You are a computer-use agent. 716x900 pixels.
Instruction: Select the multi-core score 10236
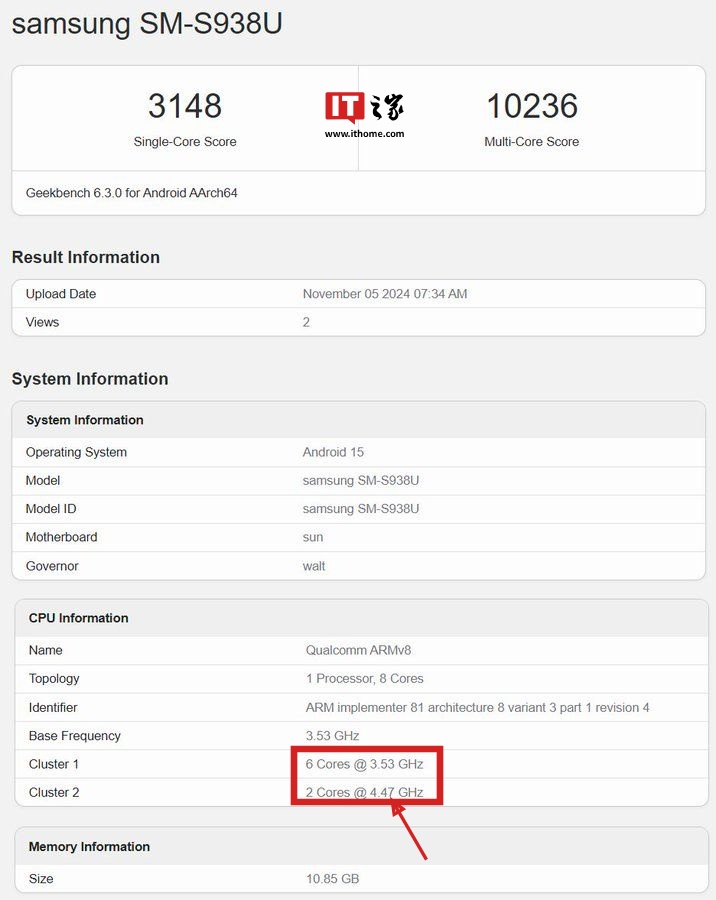tap(532, 106)
